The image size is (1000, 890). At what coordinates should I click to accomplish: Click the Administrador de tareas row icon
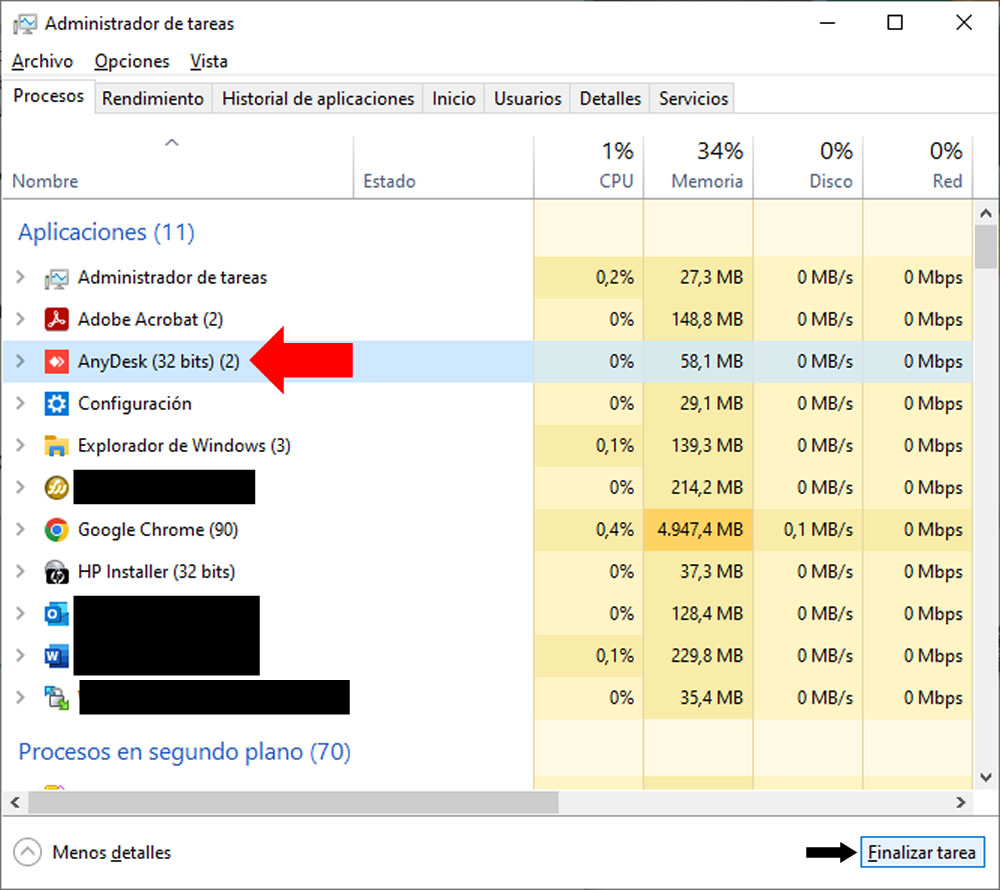coord(56,278)
